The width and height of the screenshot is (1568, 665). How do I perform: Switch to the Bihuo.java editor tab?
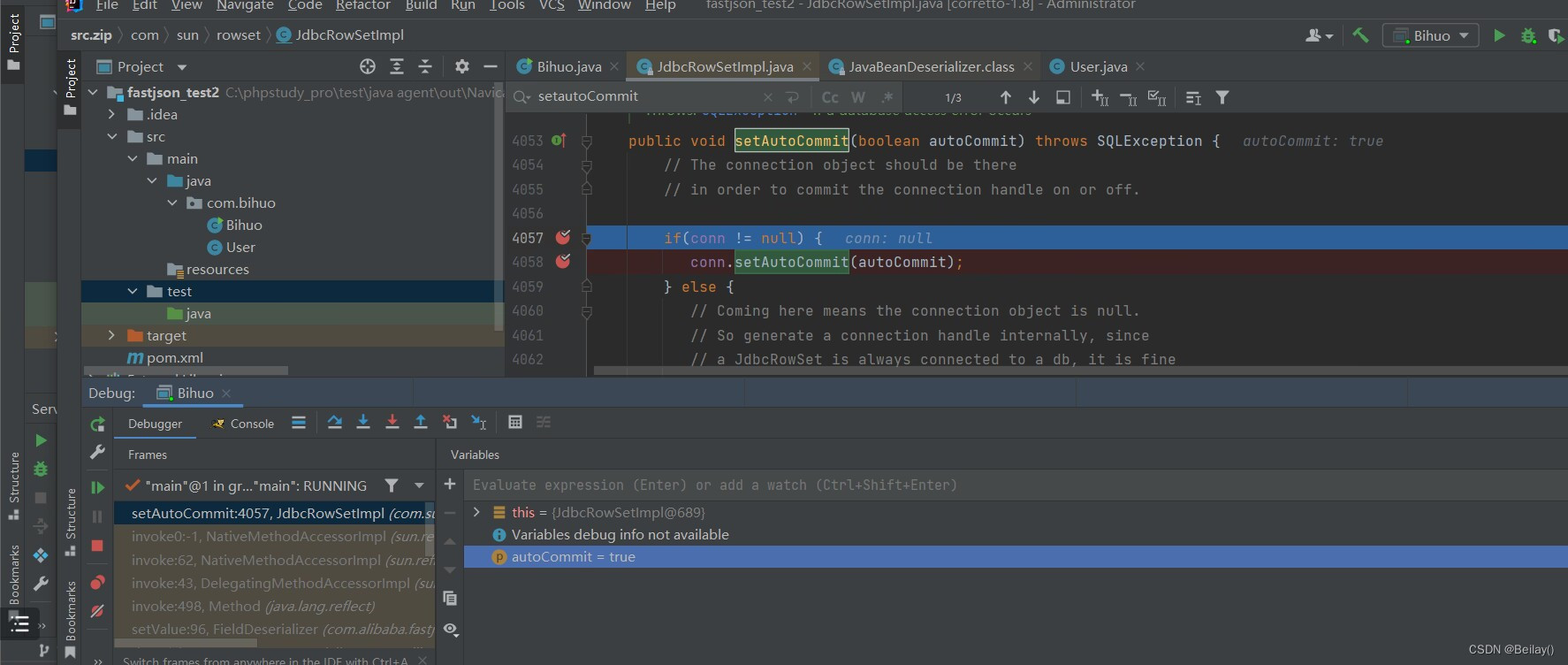(x=568, y=66)
